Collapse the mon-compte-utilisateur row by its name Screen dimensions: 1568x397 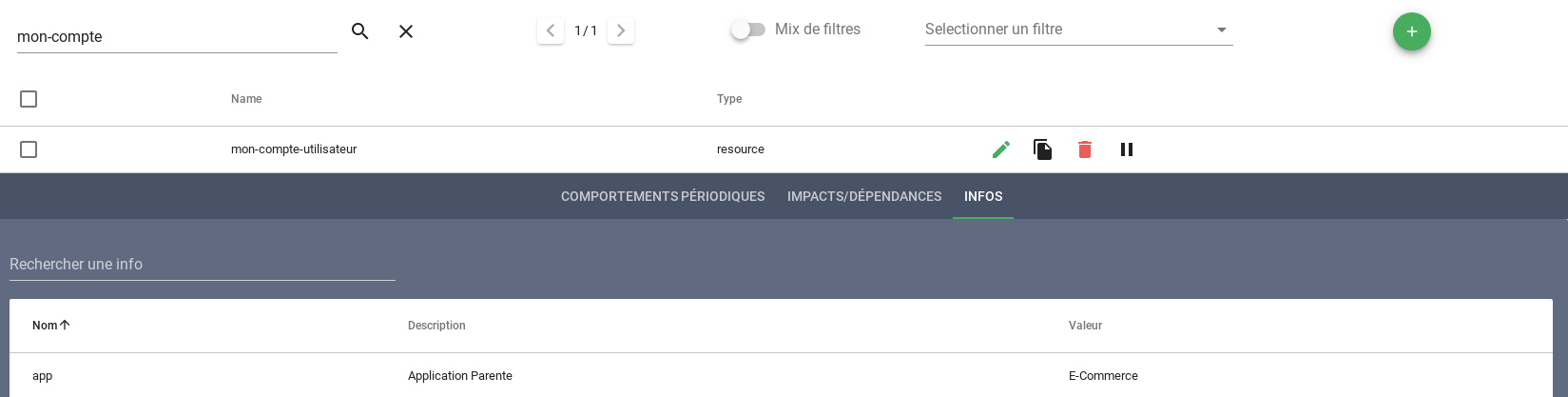tap(294, 149)
